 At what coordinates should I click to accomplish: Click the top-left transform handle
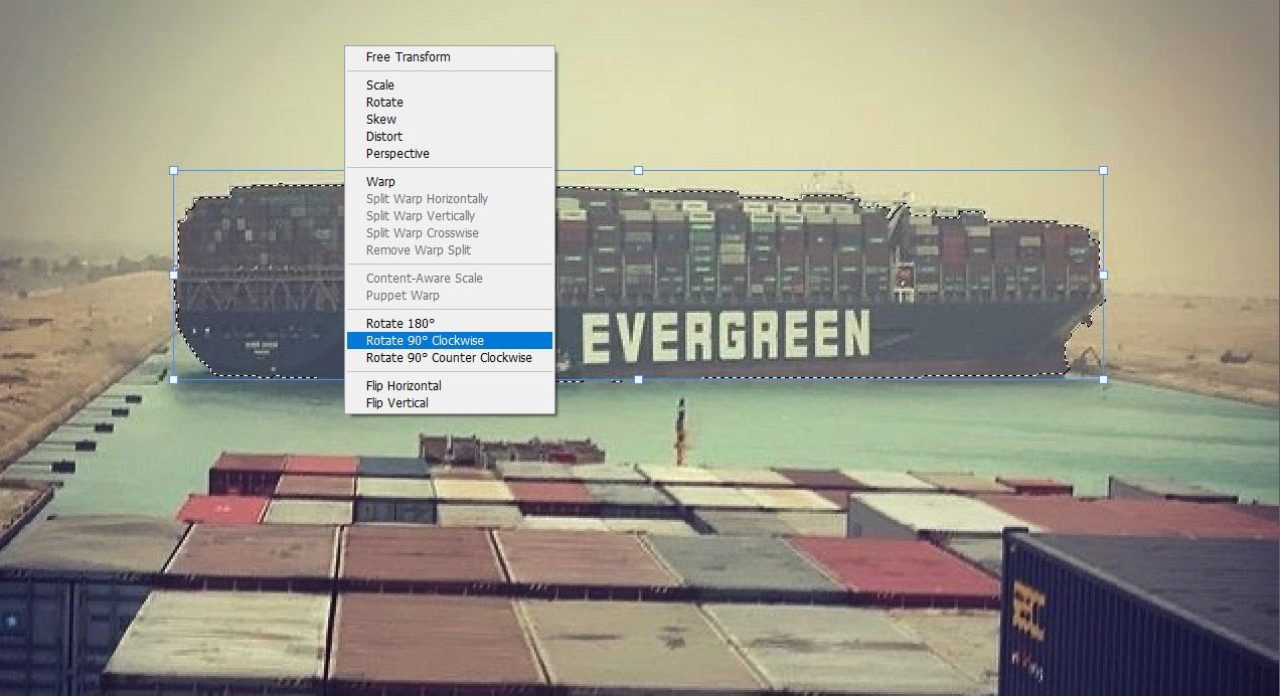pos(173,170)
